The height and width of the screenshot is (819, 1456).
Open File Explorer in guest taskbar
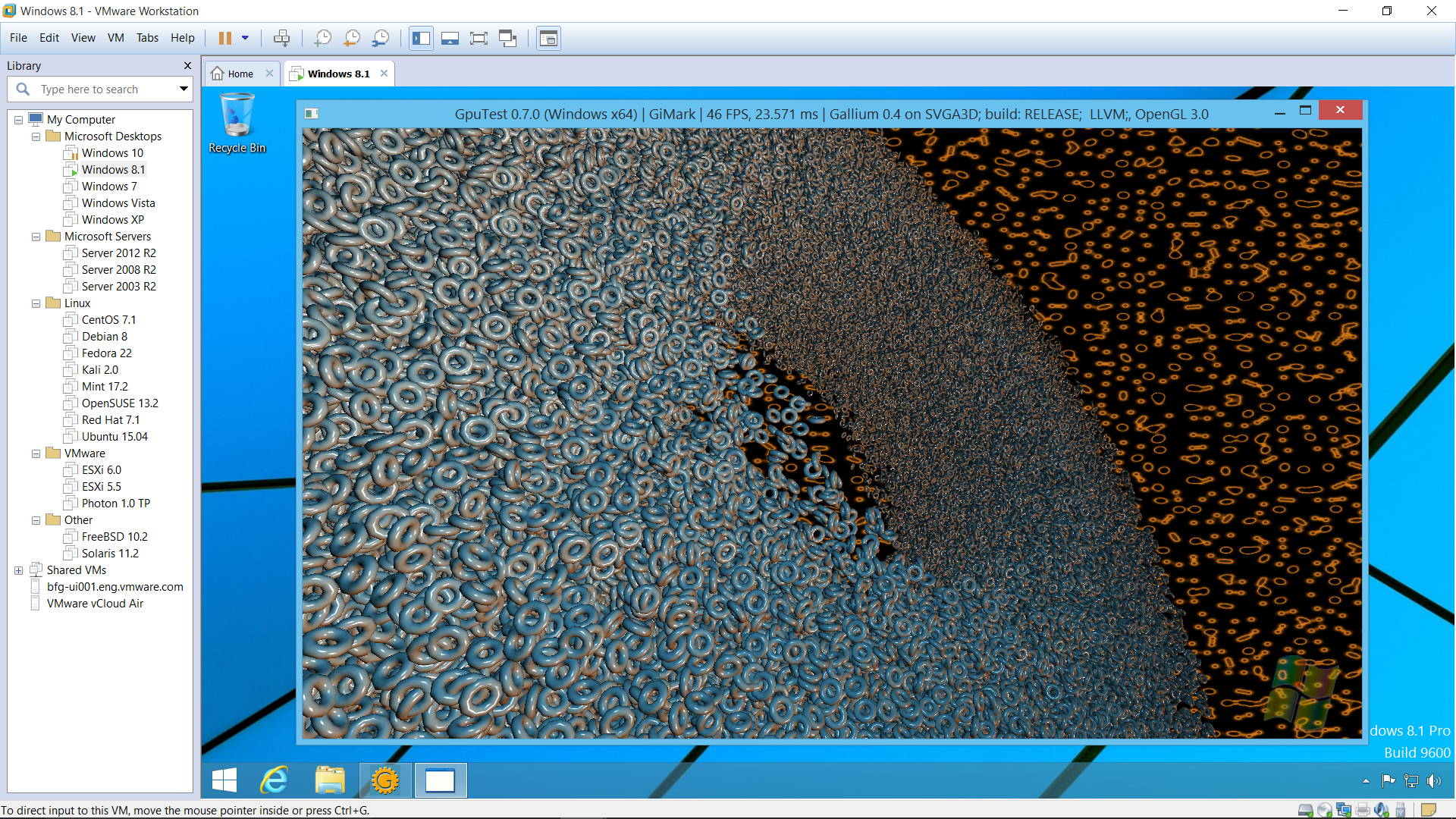[x=330, y=780]
